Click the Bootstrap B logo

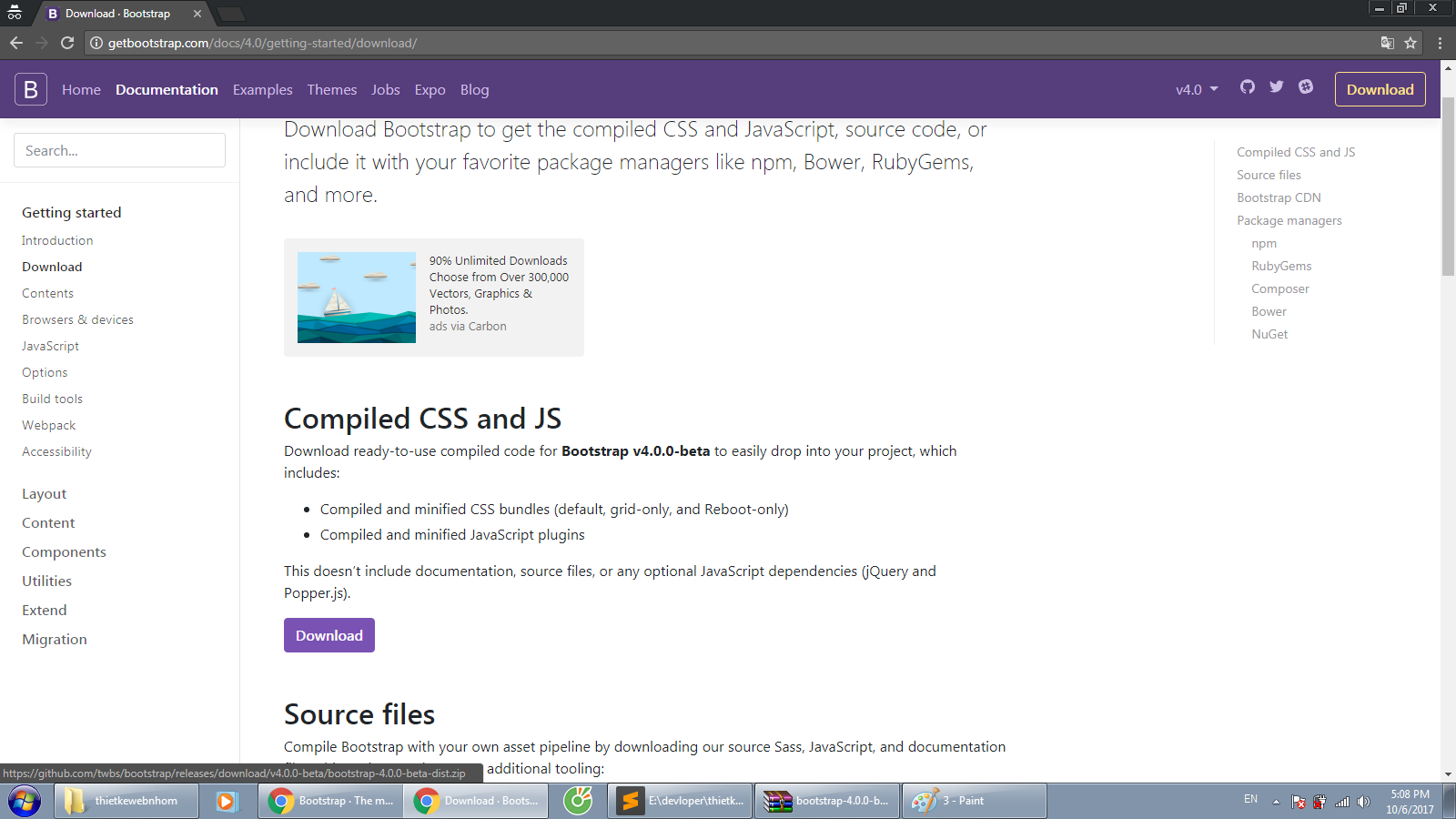tap(31, 89)
